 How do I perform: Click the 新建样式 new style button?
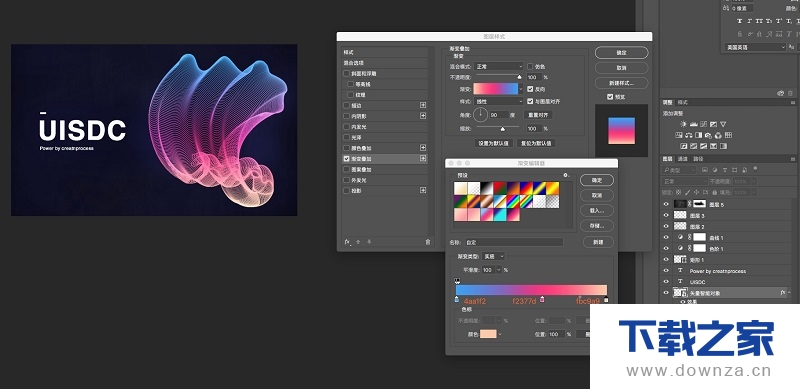point(621,83)
